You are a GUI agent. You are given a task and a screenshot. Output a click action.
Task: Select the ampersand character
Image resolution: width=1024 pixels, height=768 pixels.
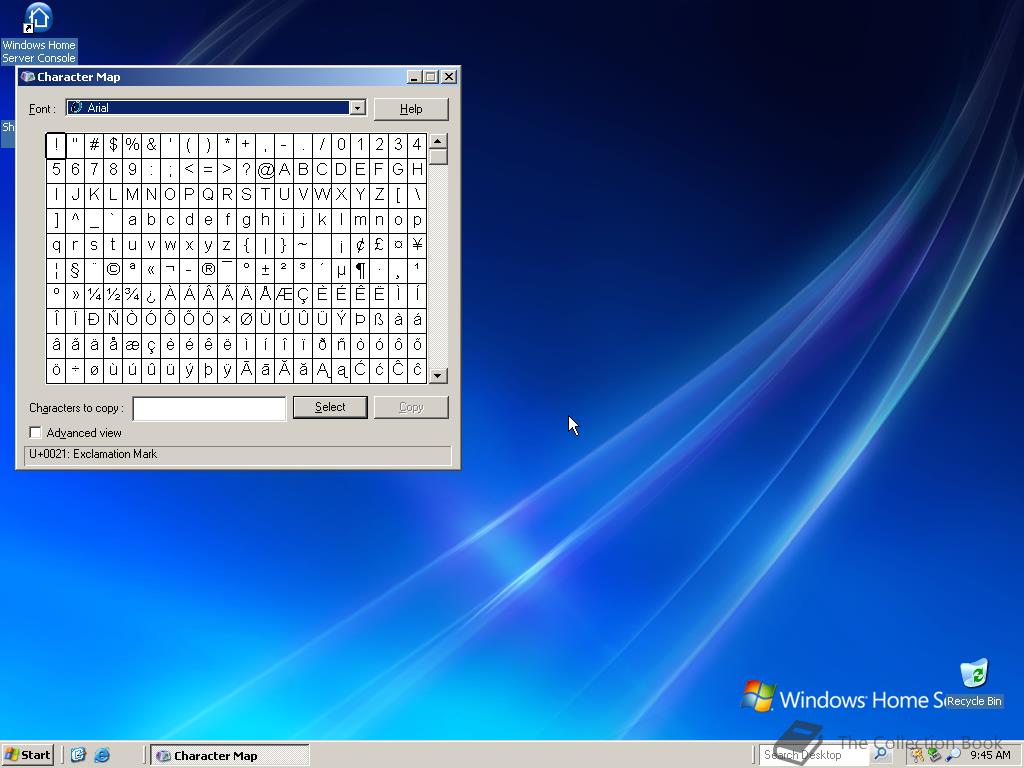151,145
